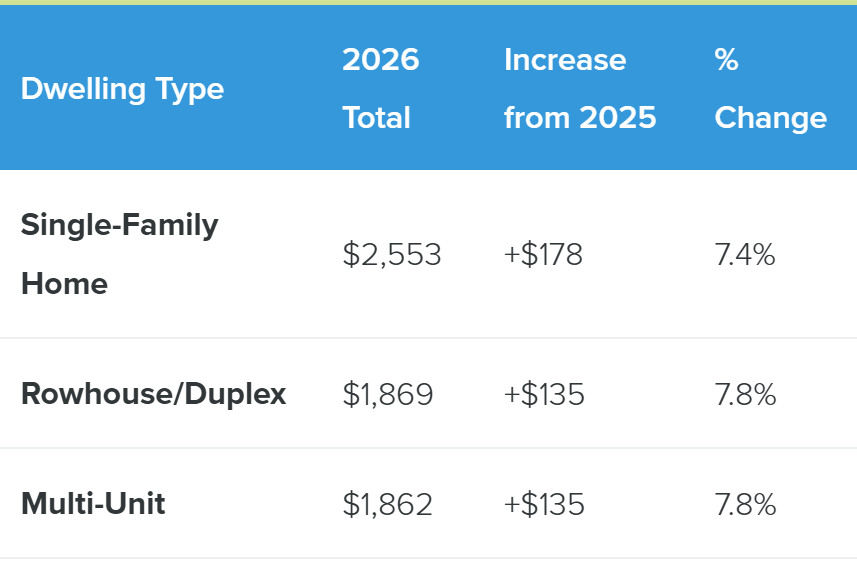This screenshot has height=570, width=857.
Task: Select the $1,869 total cell
Action: 387,395
